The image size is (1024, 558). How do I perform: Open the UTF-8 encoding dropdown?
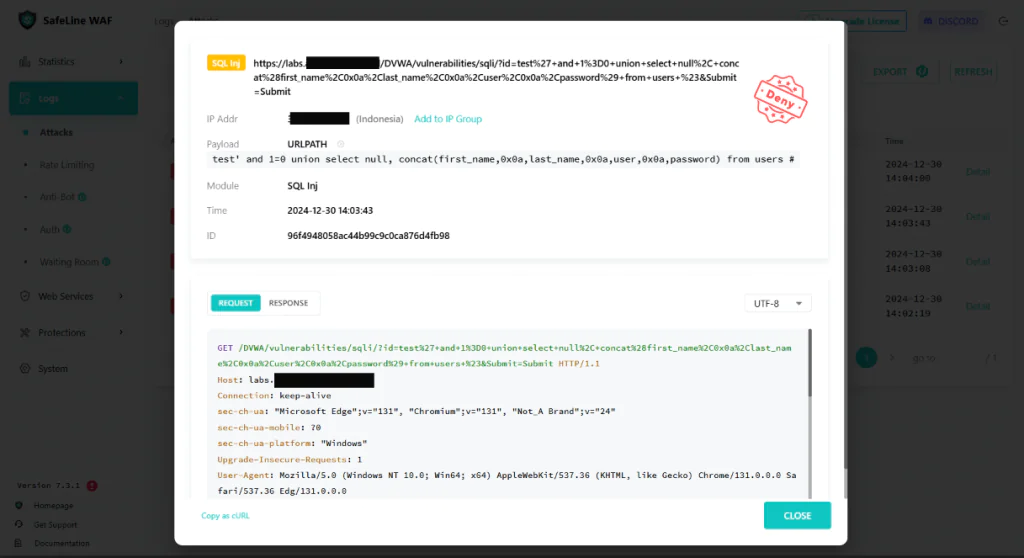point(778,303)
